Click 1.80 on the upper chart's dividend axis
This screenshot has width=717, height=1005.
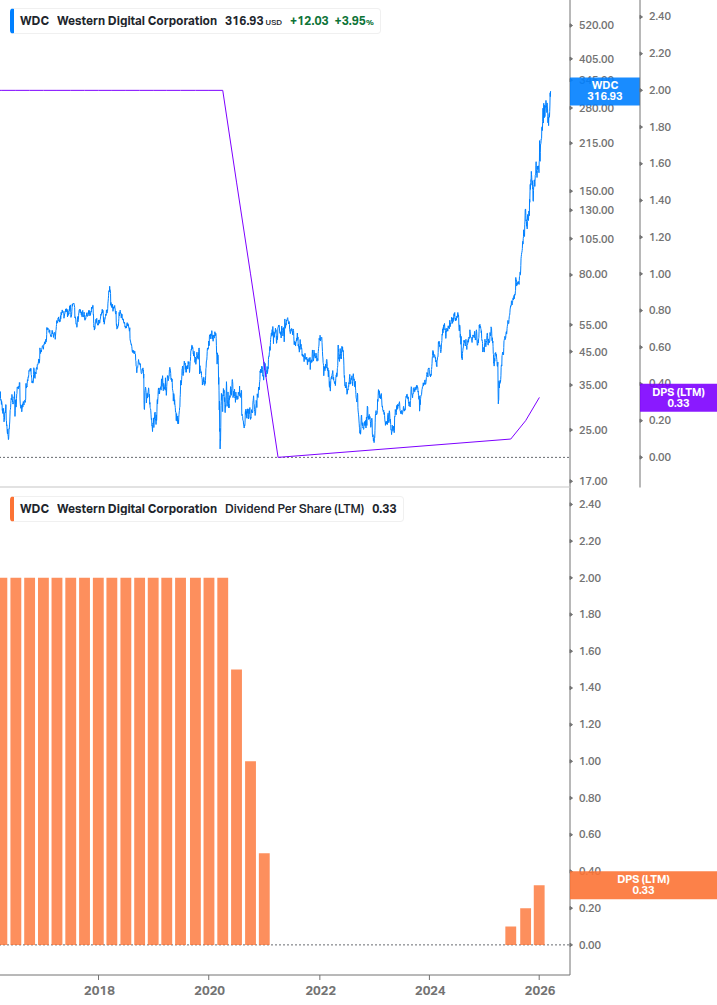660,127
